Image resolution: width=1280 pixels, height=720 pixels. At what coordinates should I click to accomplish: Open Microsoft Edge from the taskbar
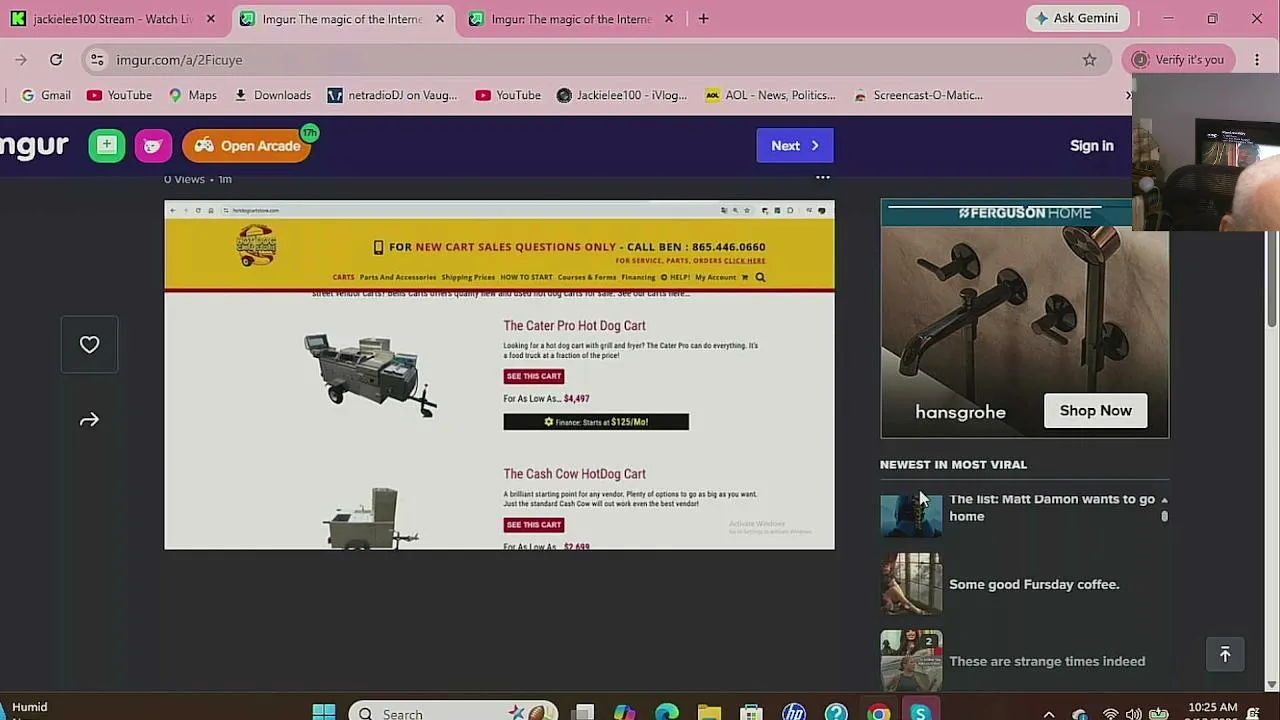(667, 712)
